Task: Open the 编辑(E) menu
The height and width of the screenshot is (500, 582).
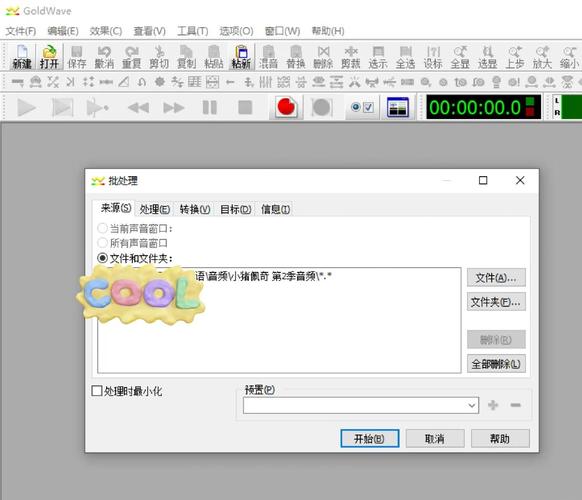Action: (x=63, y=31)
